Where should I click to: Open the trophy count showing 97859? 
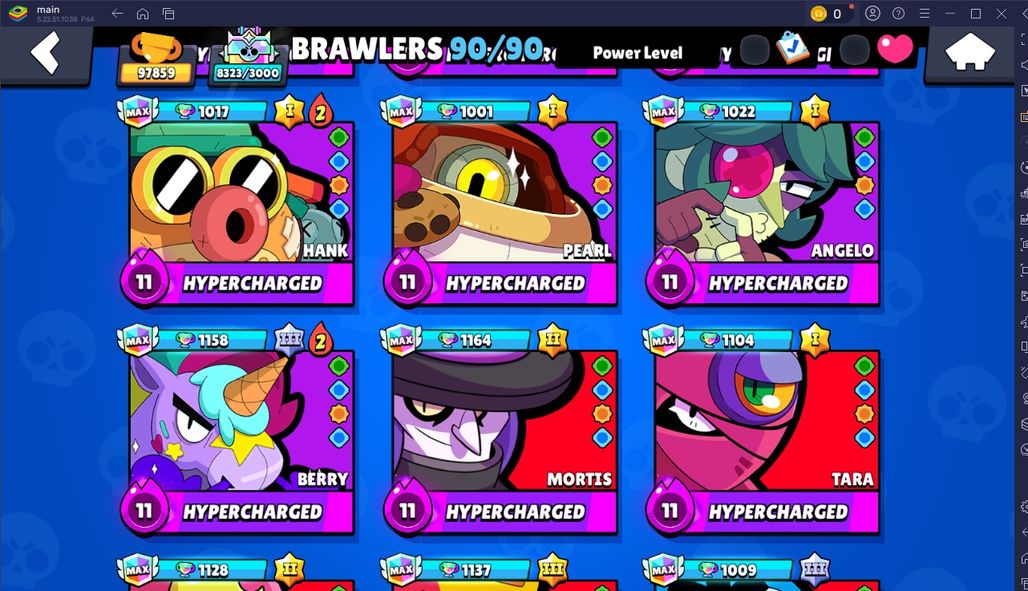[x=156, y=60]
